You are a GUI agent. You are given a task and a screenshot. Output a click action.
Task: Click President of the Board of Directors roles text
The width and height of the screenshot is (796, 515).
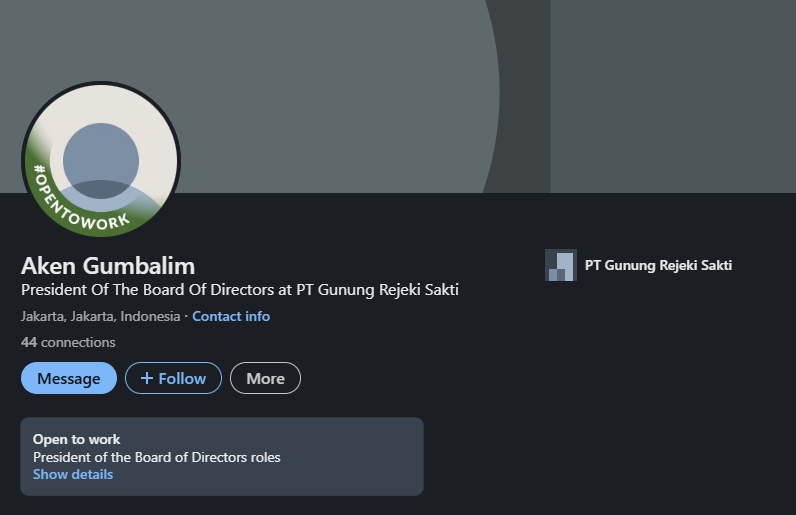(157, 457)
